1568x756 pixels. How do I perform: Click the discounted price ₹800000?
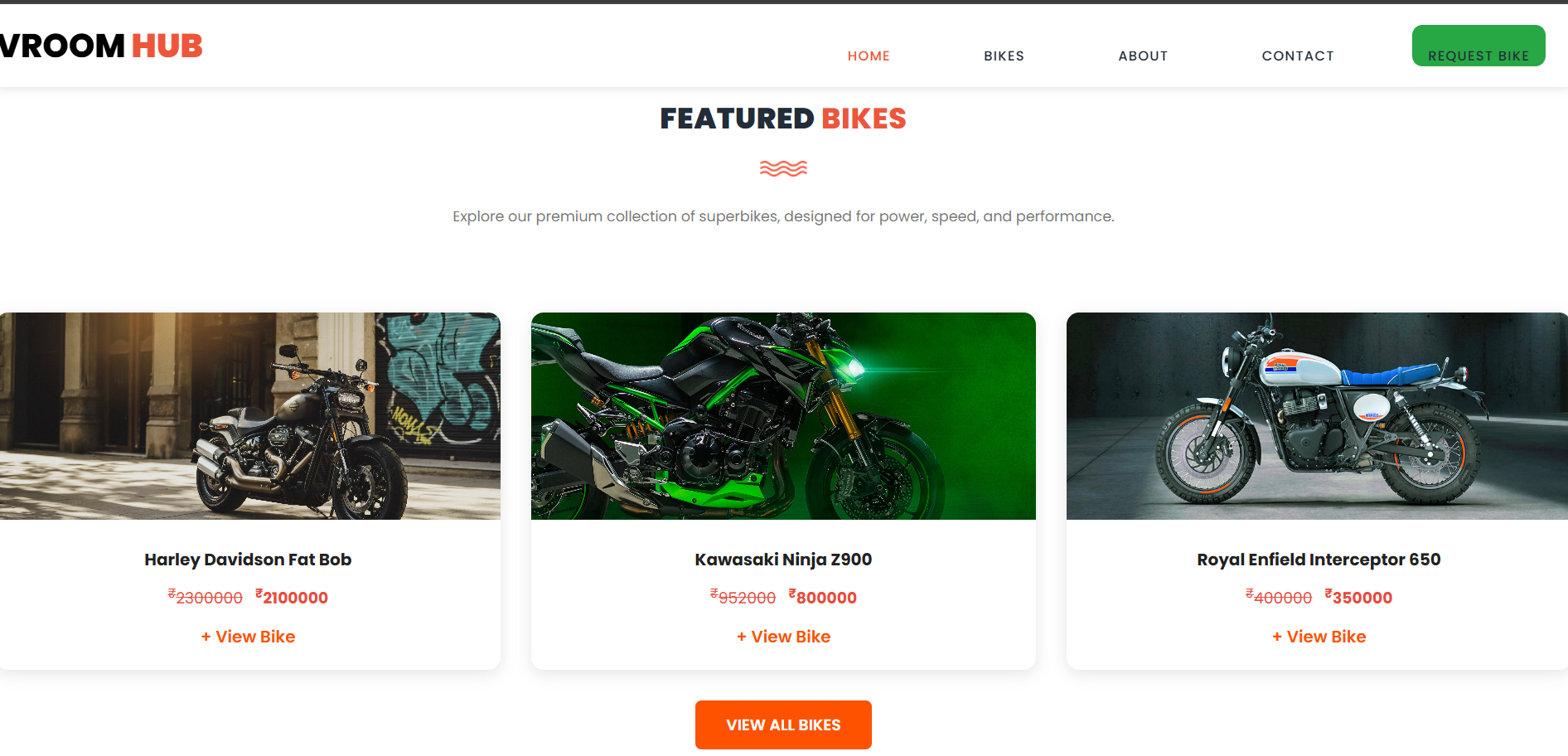coord(823,597)
